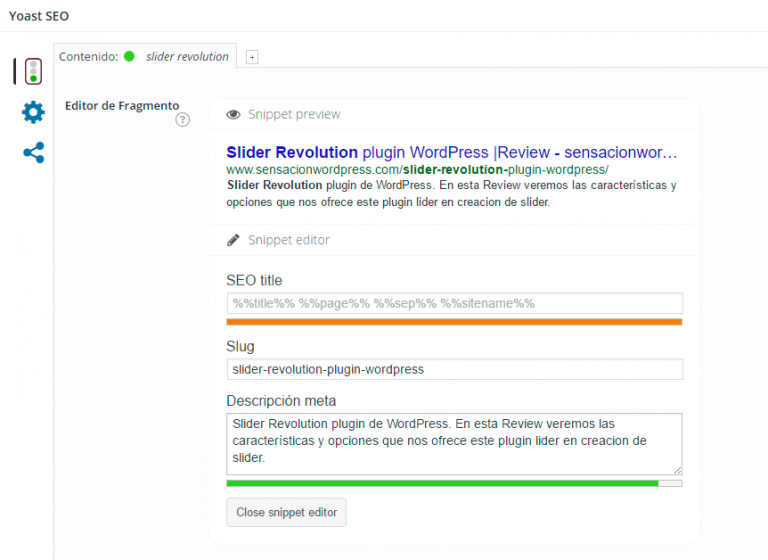Screen dimensions: 768x560
Task: Click the Snippet editor heading
Action: pos(289,240)
